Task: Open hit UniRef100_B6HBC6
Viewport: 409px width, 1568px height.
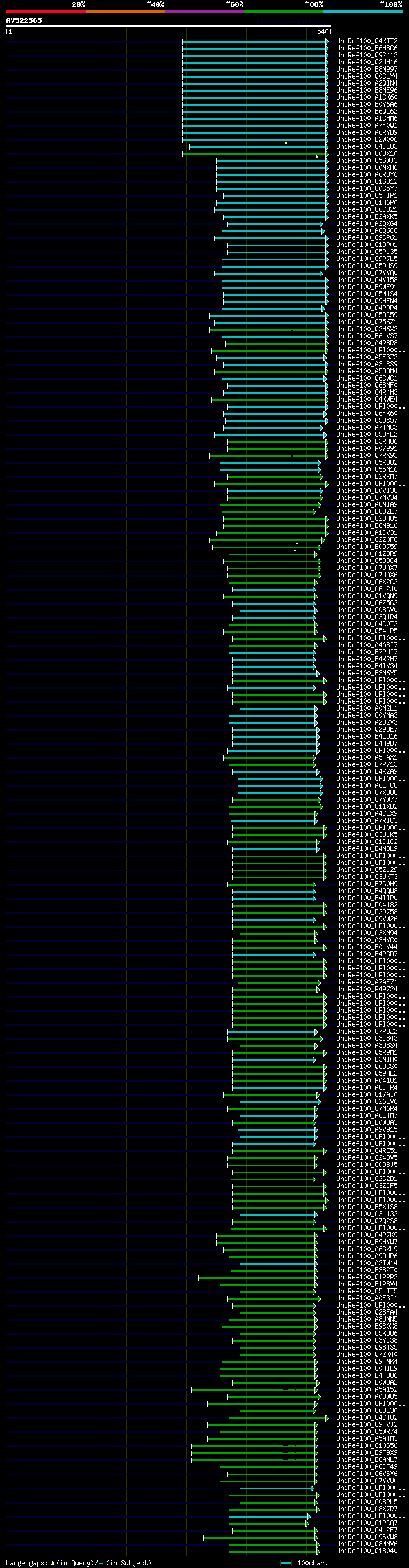Action: [x=367, y=48]
